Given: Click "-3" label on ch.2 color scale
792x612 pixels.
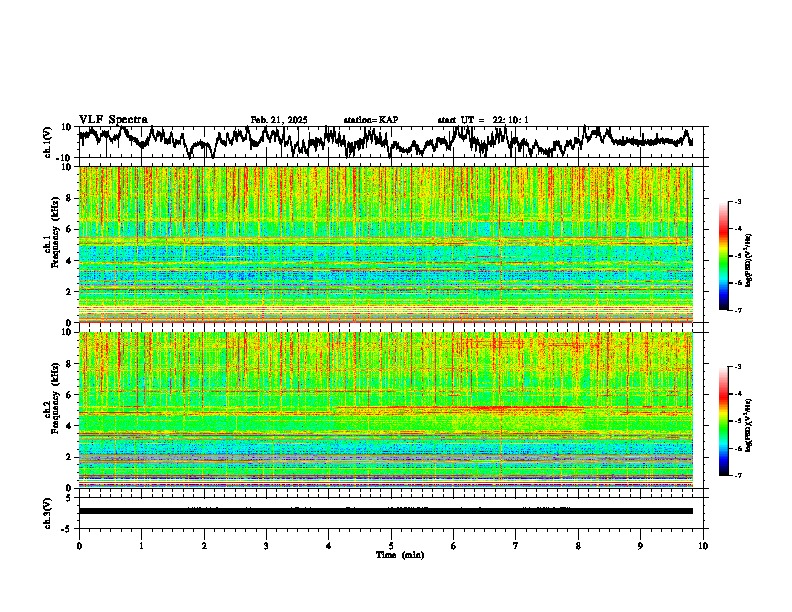Looking at the screenshot, I should pyautogui.click(x=737, y=367).
